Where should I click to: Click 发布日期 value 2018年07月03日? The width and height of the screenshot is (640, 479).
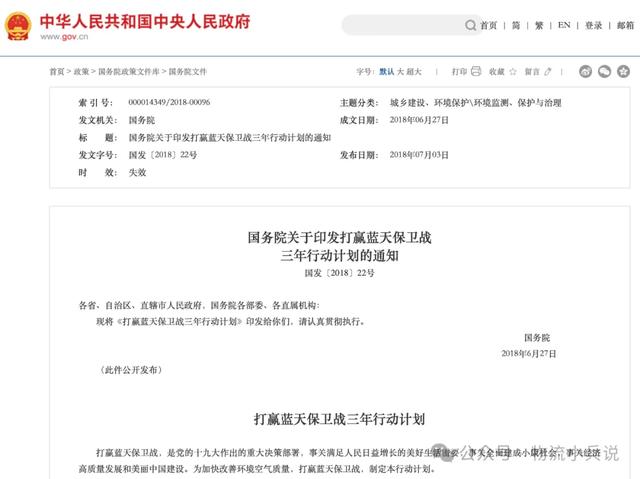tap(419, 155)
